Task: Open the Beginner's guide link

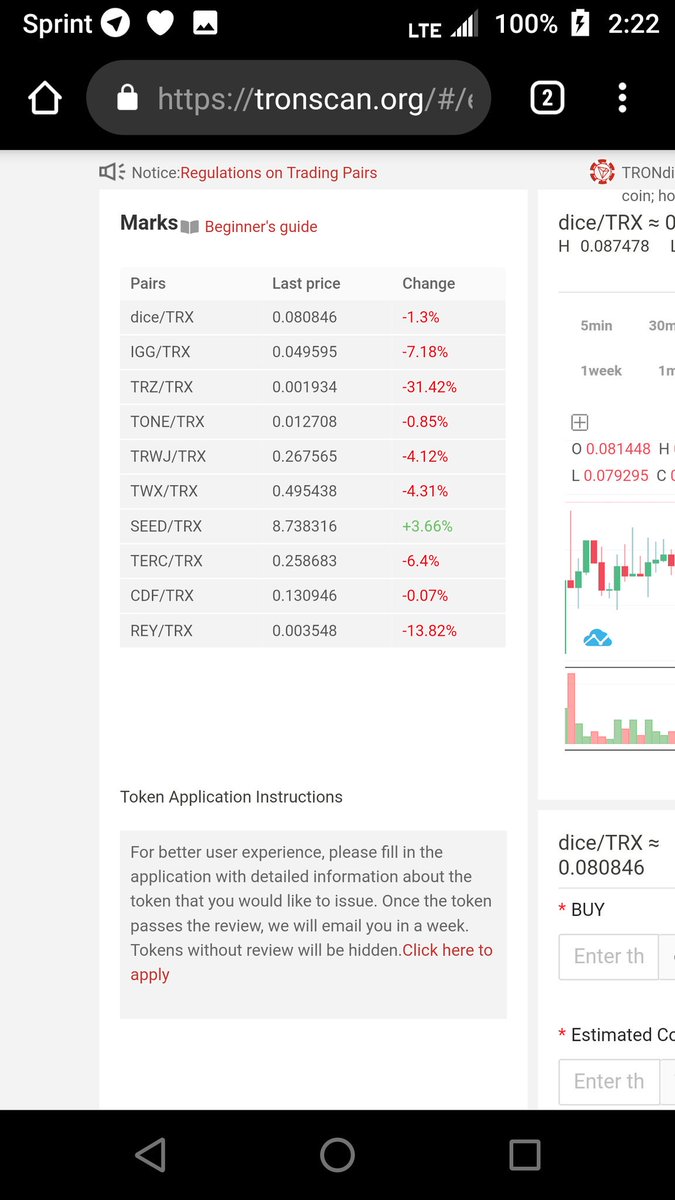Action: (261, 227)
